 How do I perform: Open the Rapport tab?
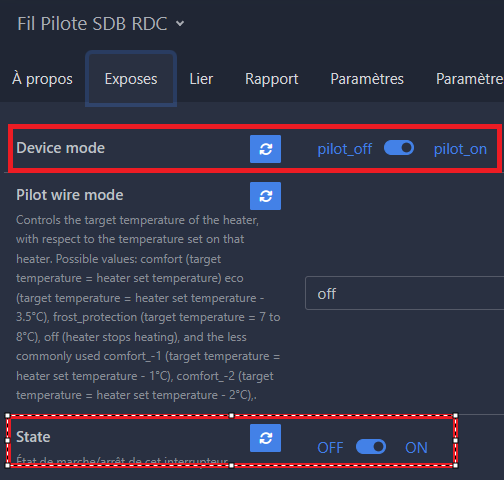point(272,79)
